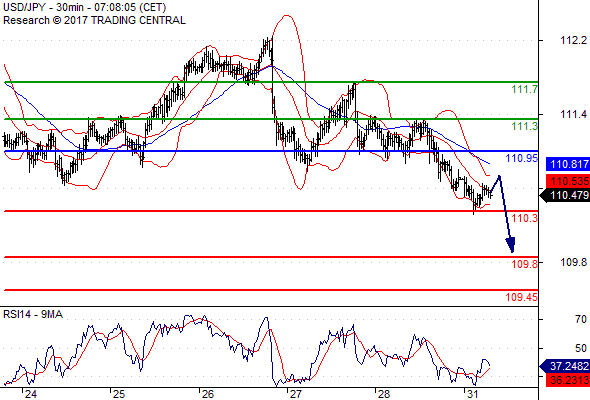Click date marker 24 on time axis
Screen dimensions: 590x400
(x=30, y=394)
